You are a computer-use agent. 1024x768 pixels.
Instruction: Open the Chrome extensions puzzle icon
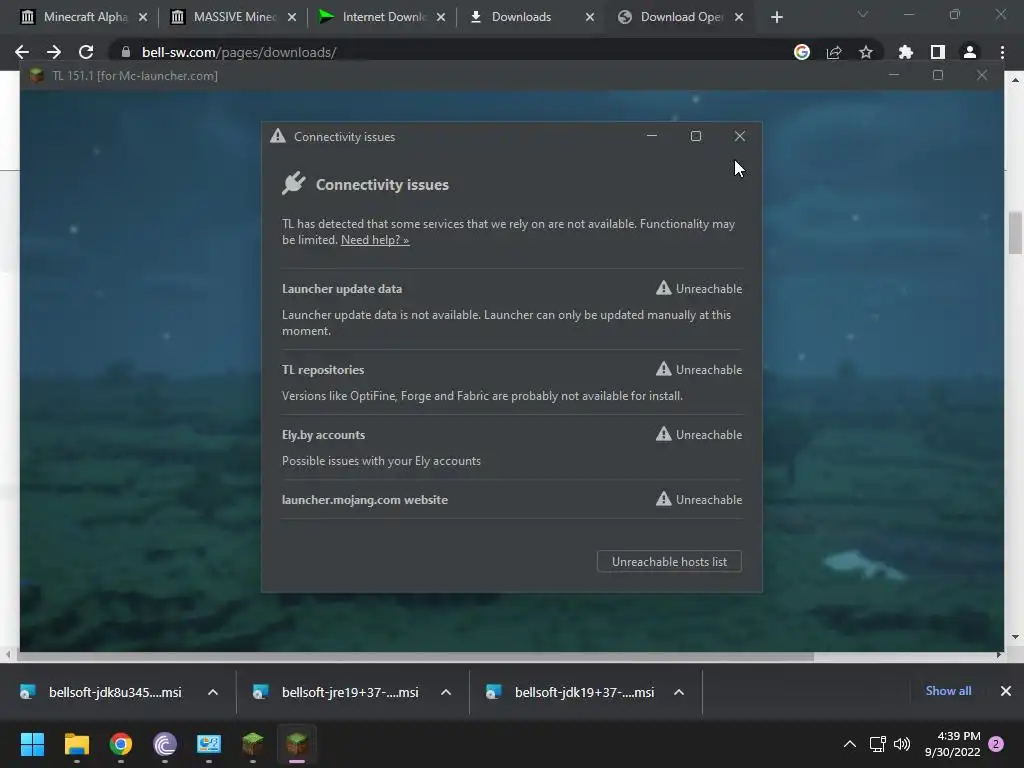click(906, 52)
